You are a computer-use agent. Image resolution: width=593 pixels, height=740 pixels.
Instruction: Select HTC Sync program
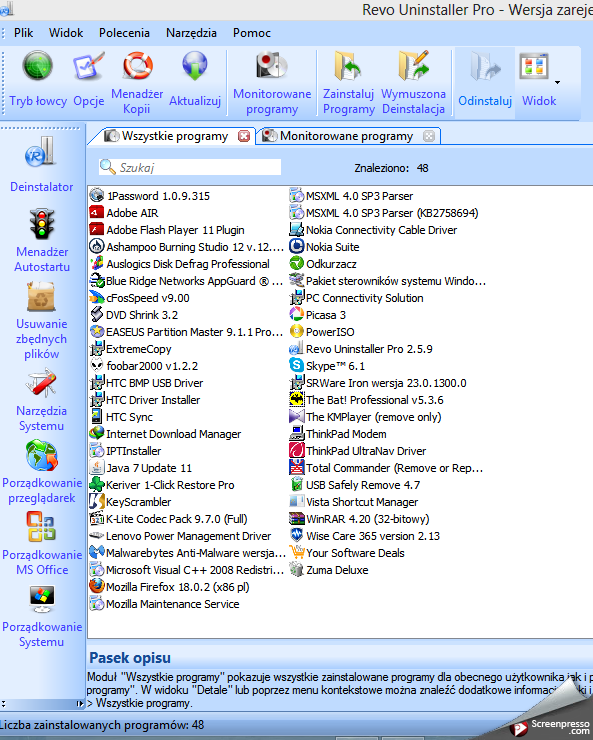coord(121,417)
